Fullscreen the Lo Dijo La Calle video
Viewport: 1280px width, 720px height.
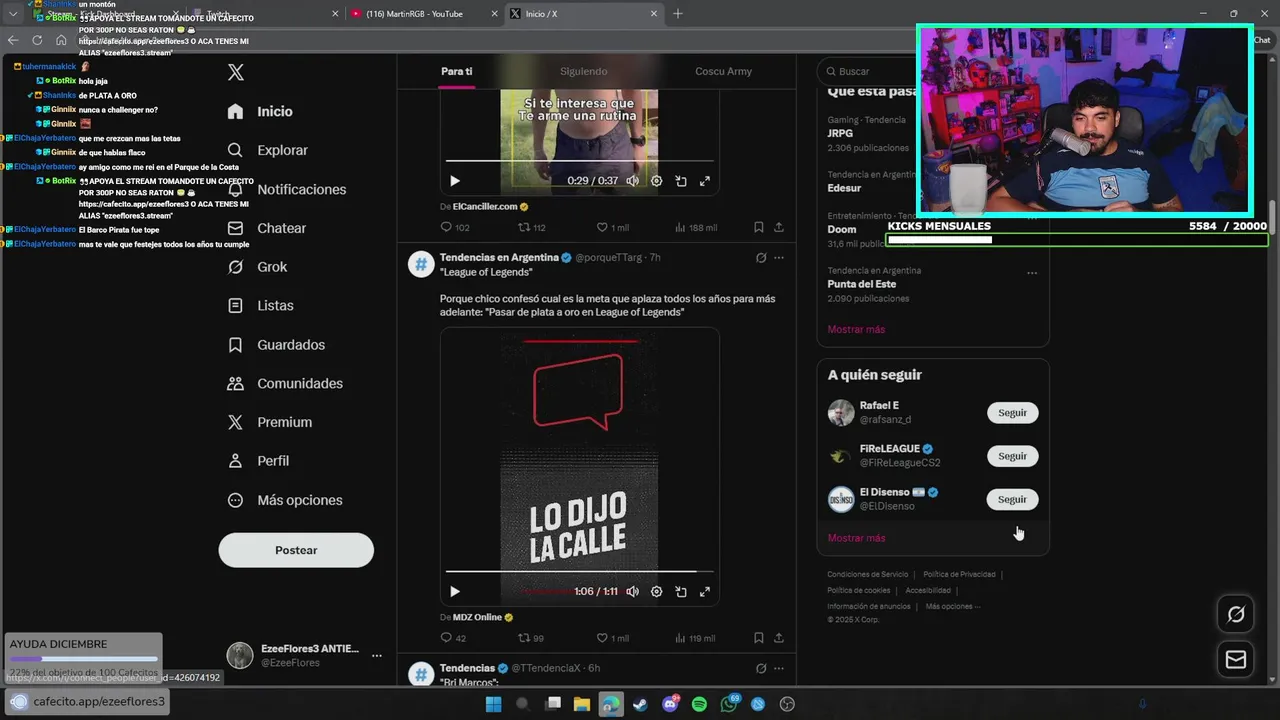[x=704, y=592]
